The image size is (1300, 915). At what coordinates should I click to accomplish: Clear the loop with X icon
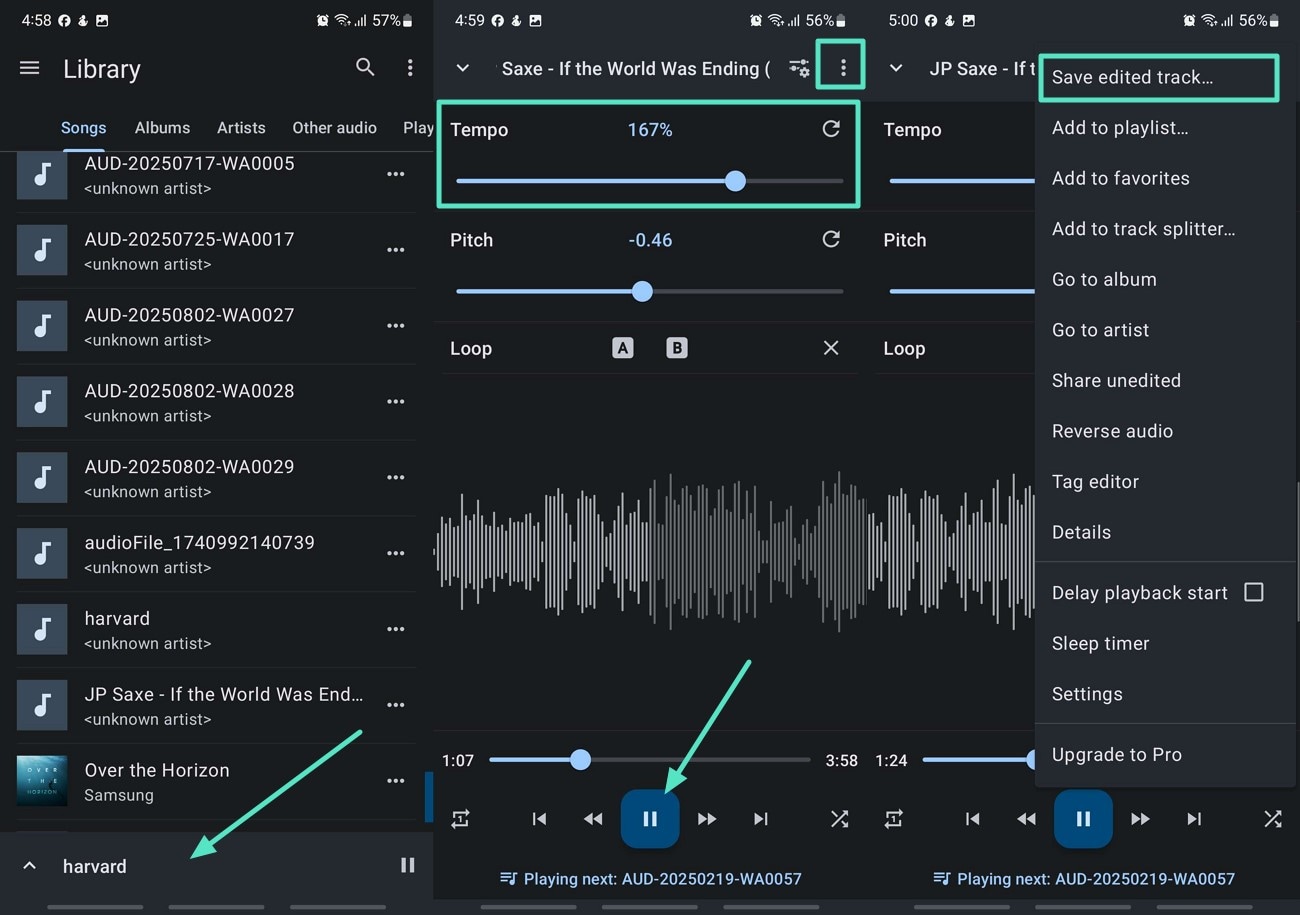click(x=831, y=348)
